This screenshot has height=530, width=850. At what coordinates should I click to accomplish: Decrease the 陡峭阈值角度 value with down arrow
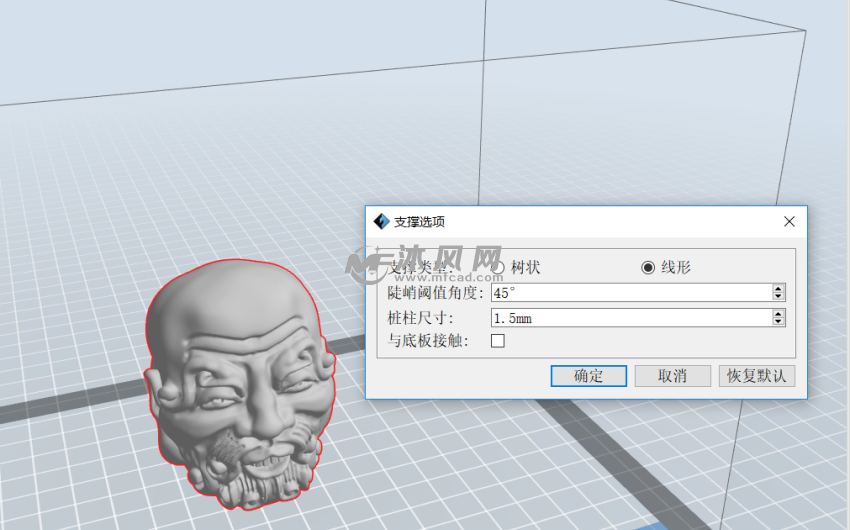(x=778, y=296)
